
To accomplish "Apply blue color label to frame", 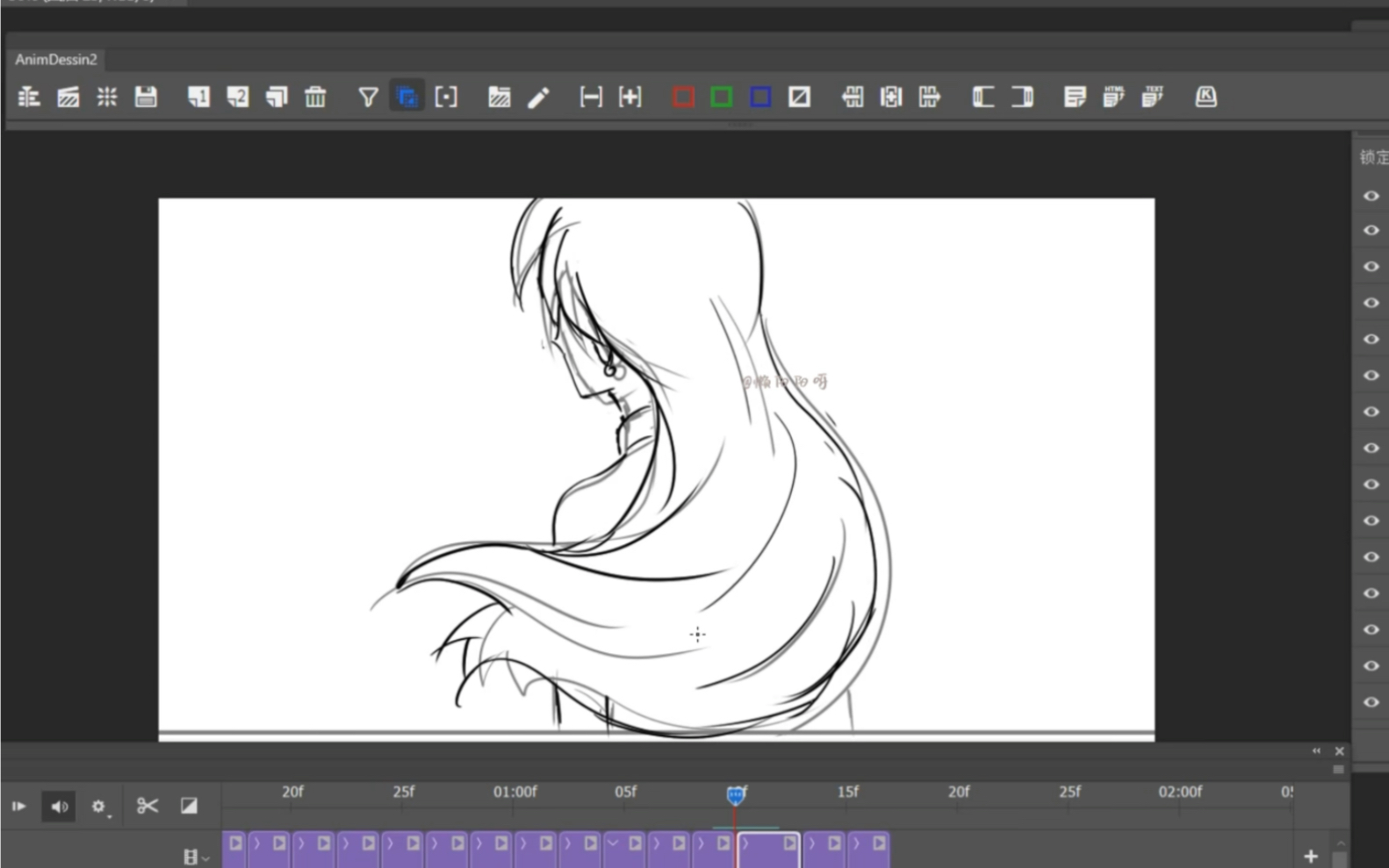I will pyautogui.click(x=760, y=97).
